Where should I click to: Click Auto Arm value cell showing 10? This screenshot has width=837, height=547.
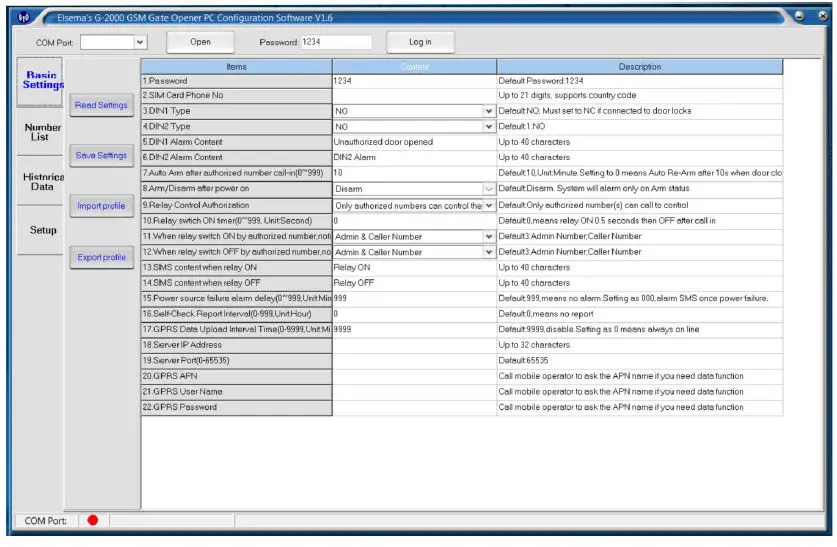tap(414, 173)
